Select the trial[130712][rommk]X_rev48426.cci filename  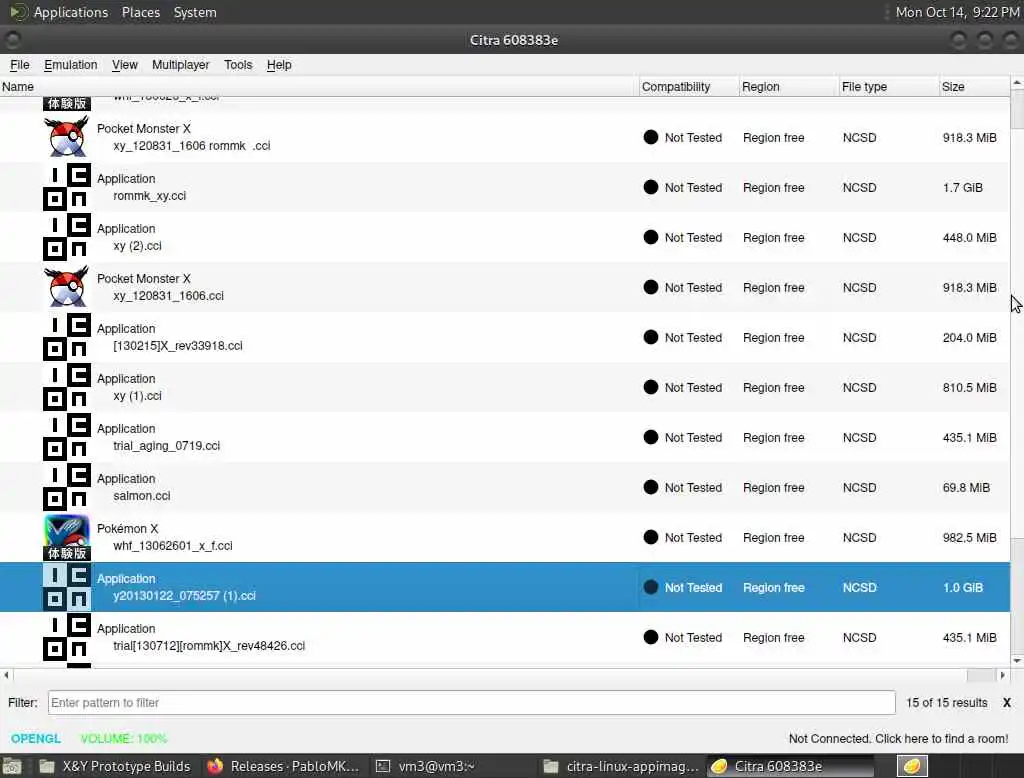pos(209,645)
